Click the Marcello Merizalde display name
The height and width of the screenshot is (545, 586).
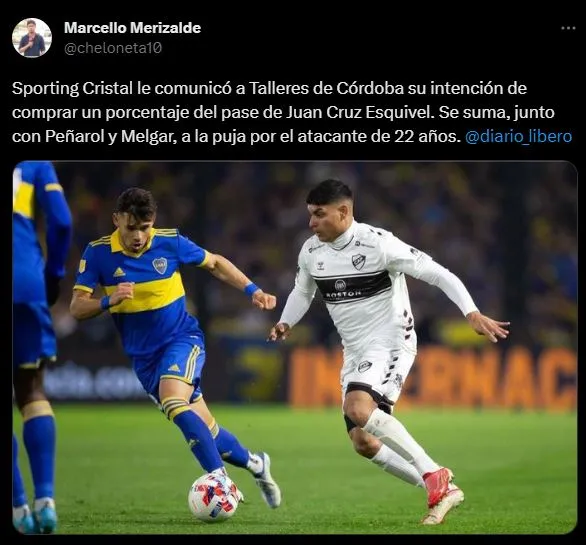pos(132,28)
